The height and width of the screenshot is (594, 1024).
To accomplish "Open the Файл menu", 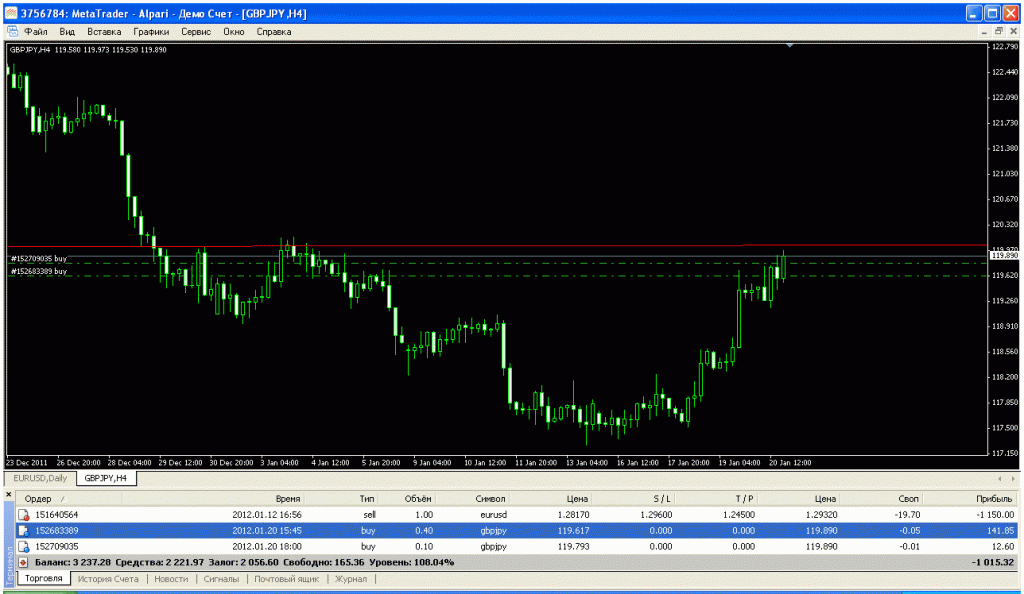I will (x=36, y=31).
